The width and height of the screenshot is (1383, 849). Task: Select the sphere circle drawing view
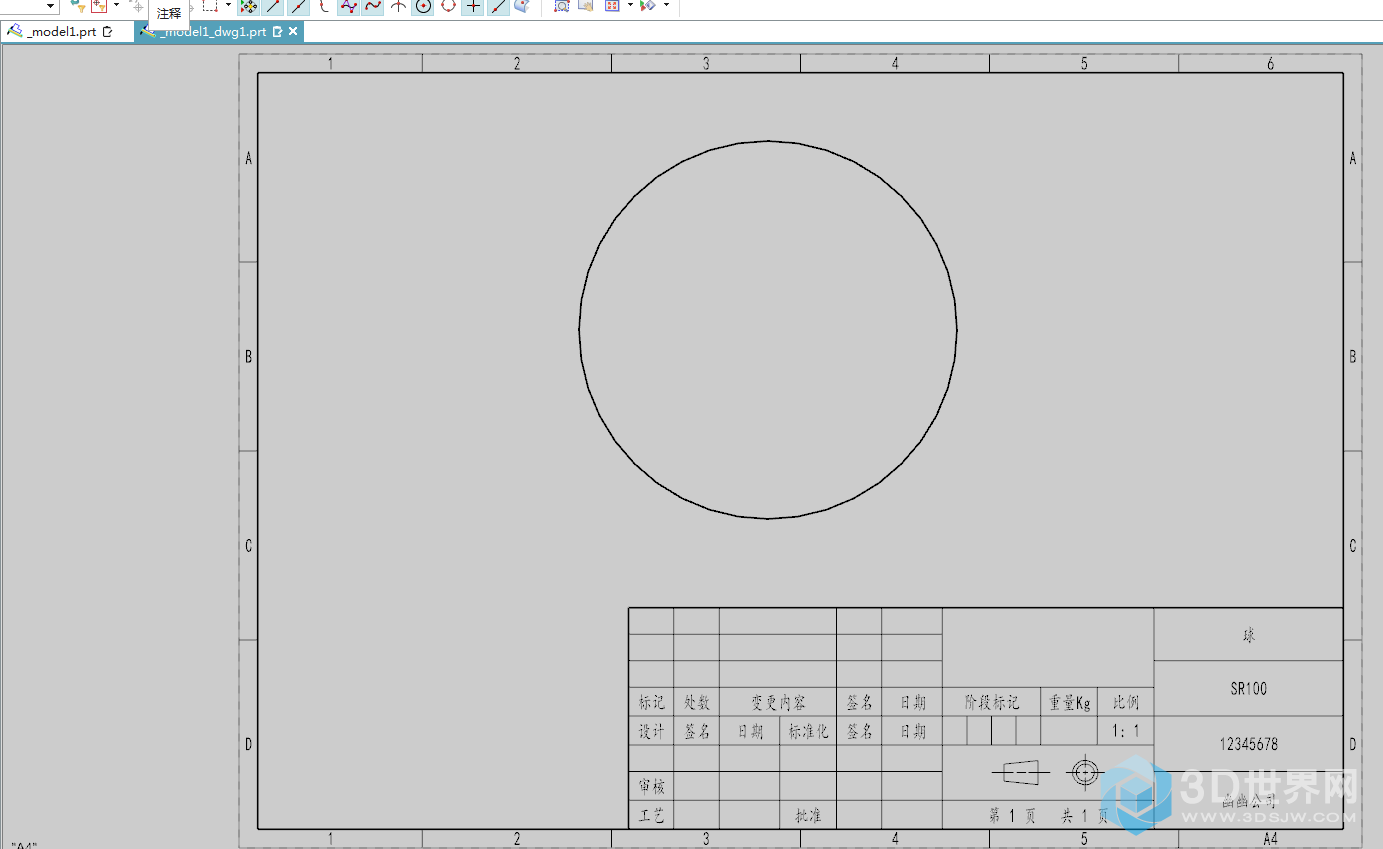click(x=768, y=330)
